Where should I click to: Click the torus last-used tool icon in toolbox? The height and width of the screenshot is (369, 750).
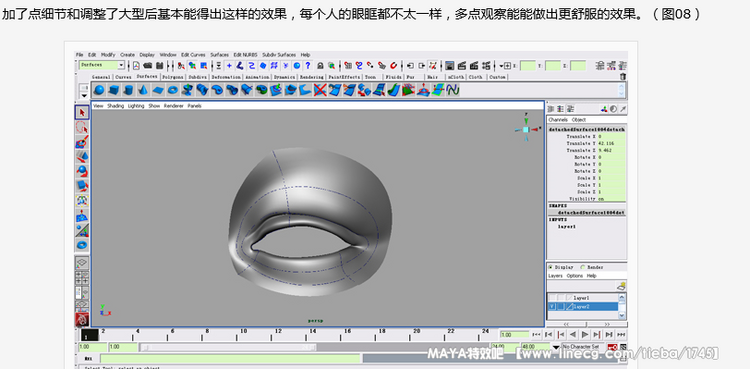(82, 245)
